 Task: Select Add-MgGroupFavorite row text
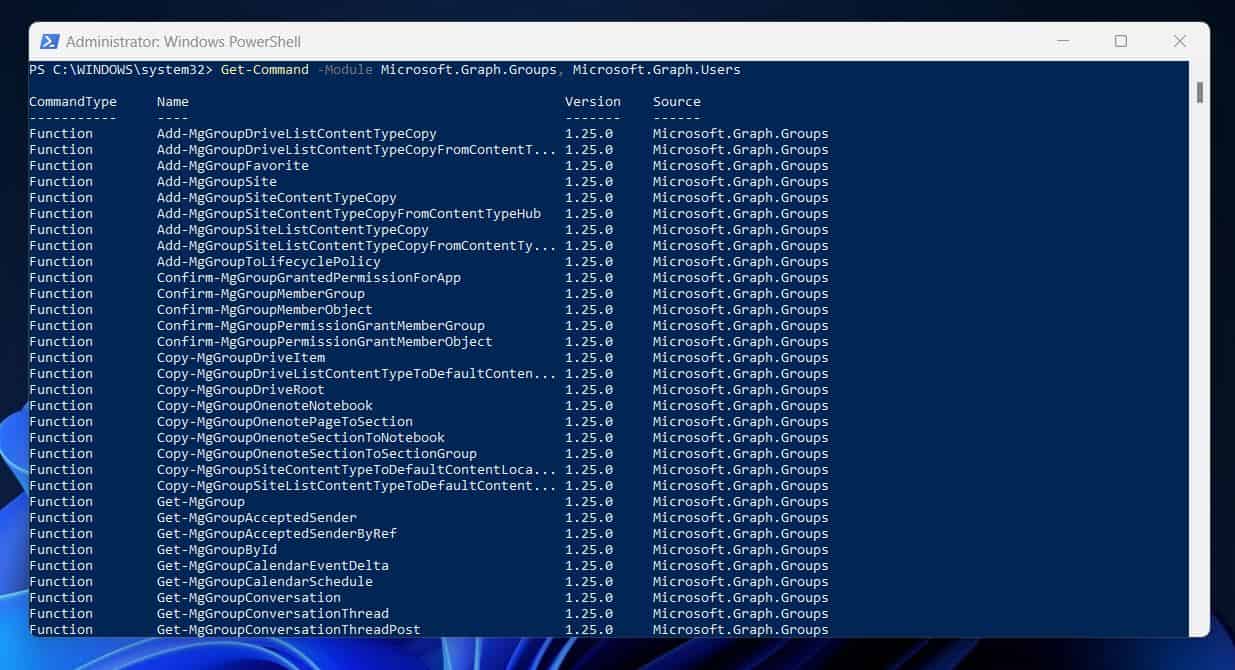[x=233, y=166]
